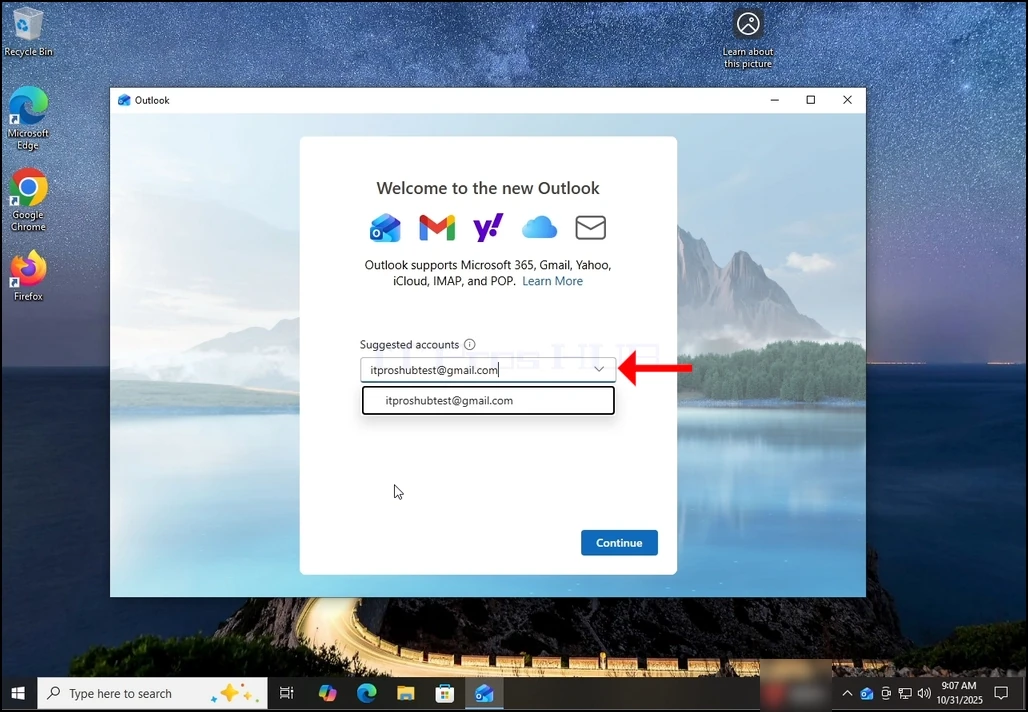Maximize the Outlook window
The width and height of the screenshot is (1028, 712).
click(810, 100)
